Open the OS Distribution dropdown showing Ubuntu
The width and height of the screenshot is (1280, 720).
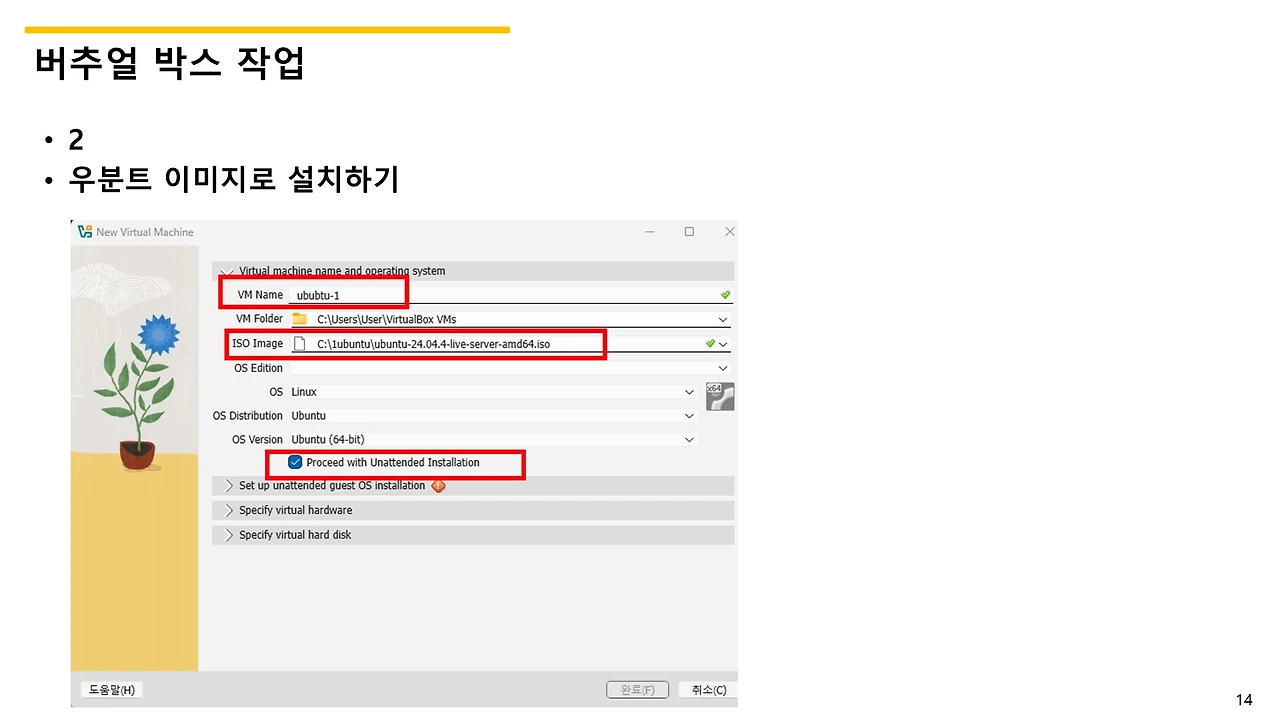(x=689, y=415)
